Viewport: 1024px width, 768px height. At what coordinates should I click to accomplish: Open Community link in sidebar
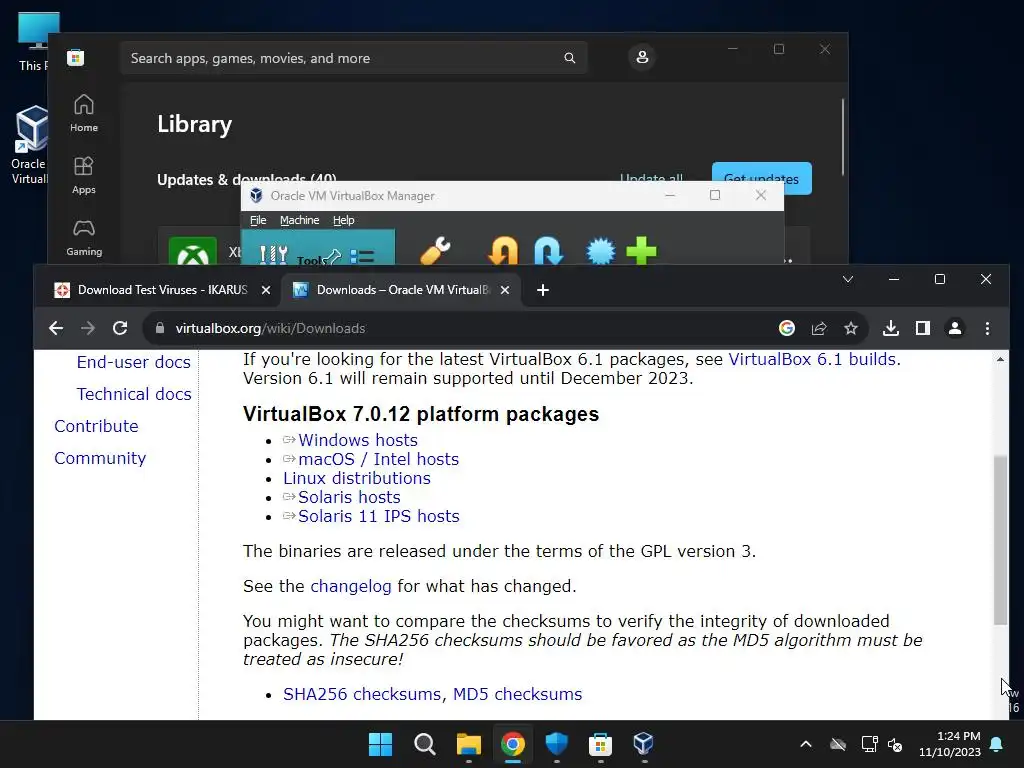tap(100, 458)
